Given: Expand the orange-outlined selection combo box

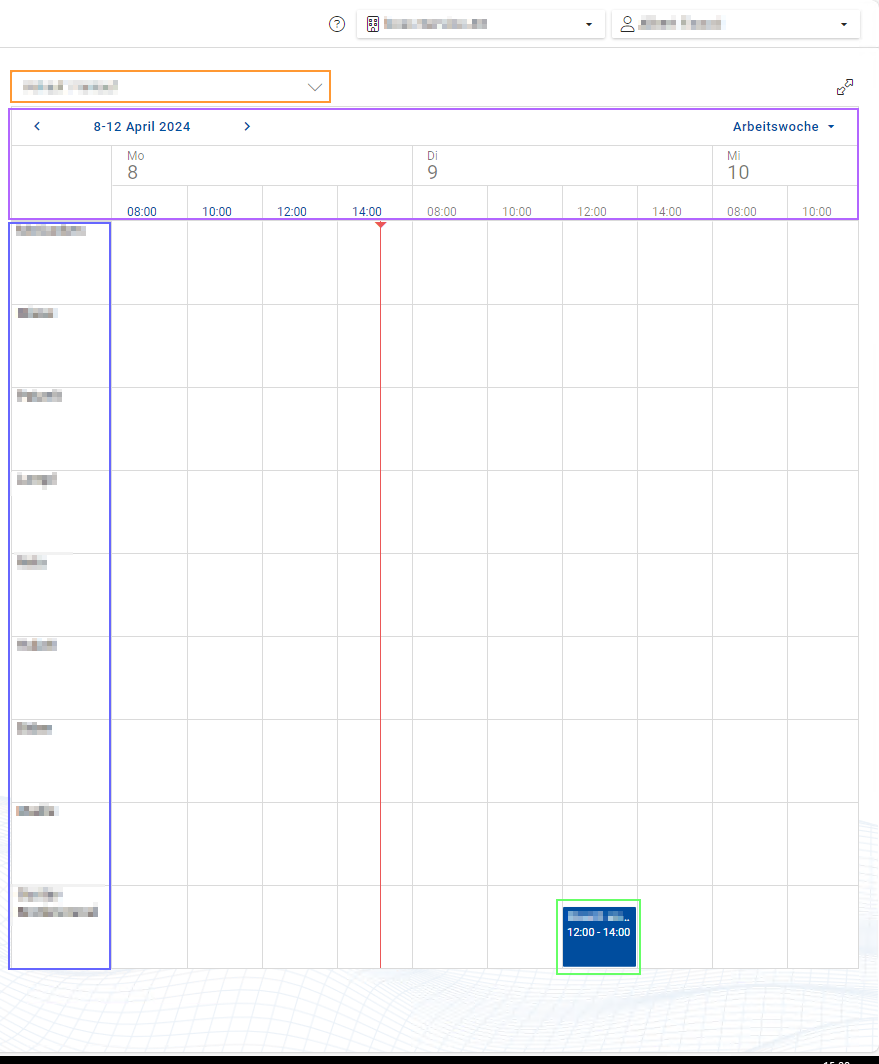Looking at the screenshot, I should [315, 87].
